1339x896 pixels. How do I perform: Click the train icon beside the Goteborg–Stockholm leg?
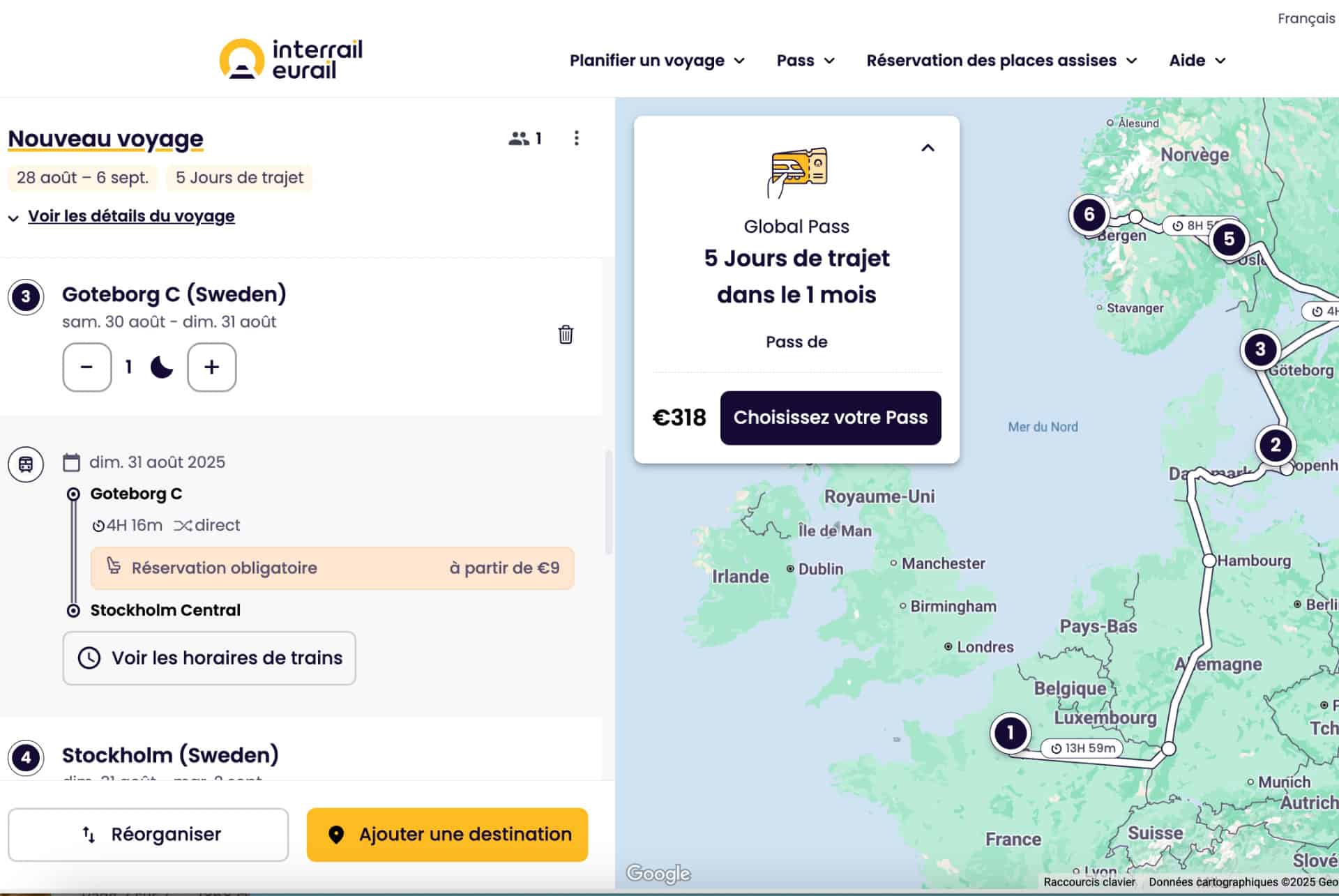[26, 464]
